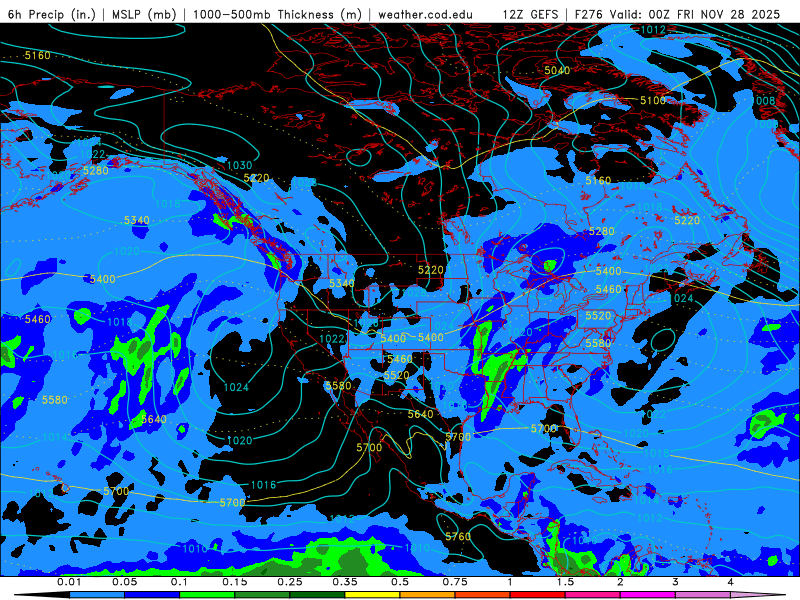This screenshot has width=800, height=600.
Task: Click the 1012 pressure label at top right
Action: (x=653, y=30)
